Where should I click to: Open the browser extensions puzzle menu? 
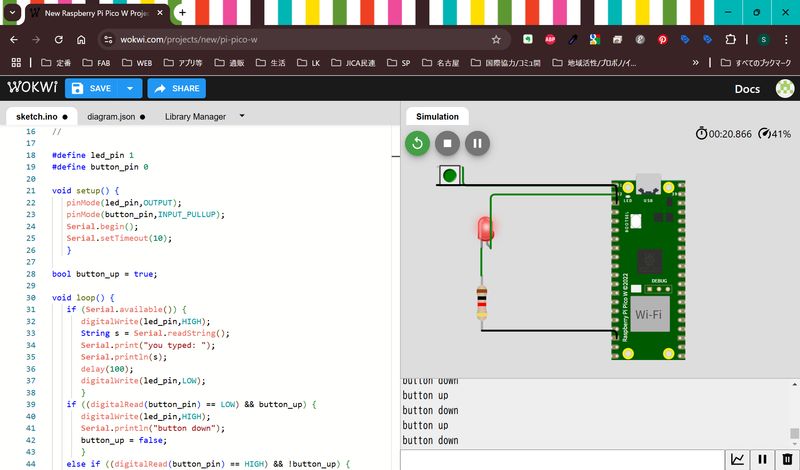[x=730, y=39]
